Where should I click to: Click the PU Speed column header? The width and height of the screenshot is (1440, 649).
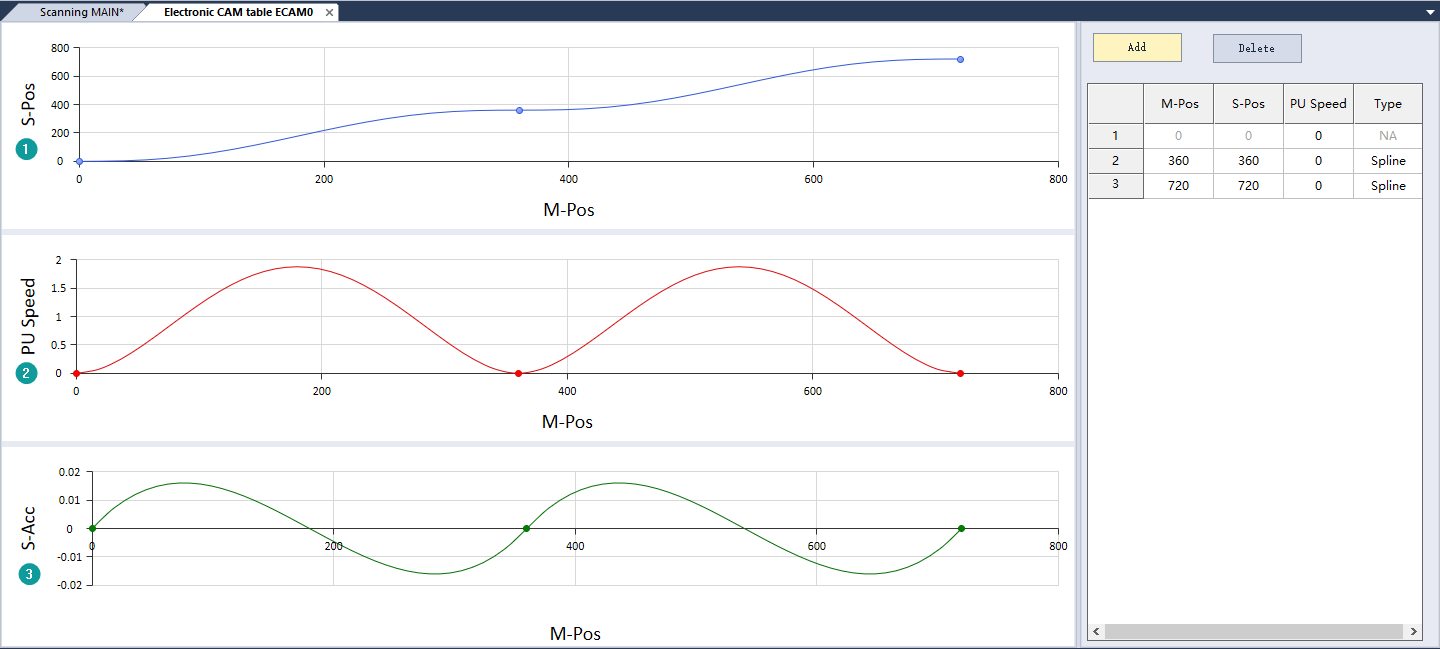(1318, 104)
